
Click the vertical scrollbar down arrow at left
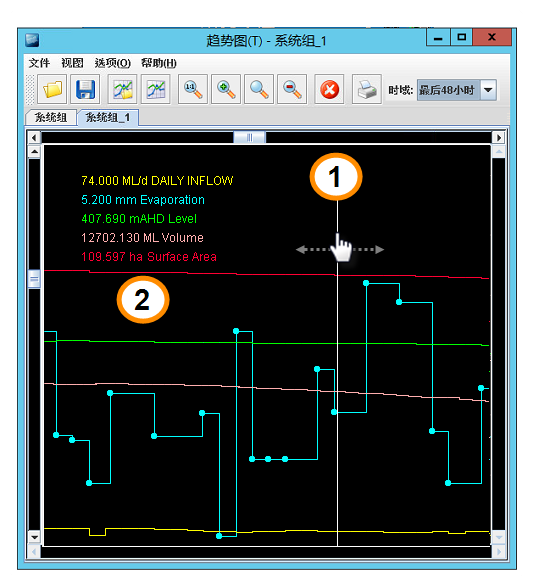click(34, 537)
